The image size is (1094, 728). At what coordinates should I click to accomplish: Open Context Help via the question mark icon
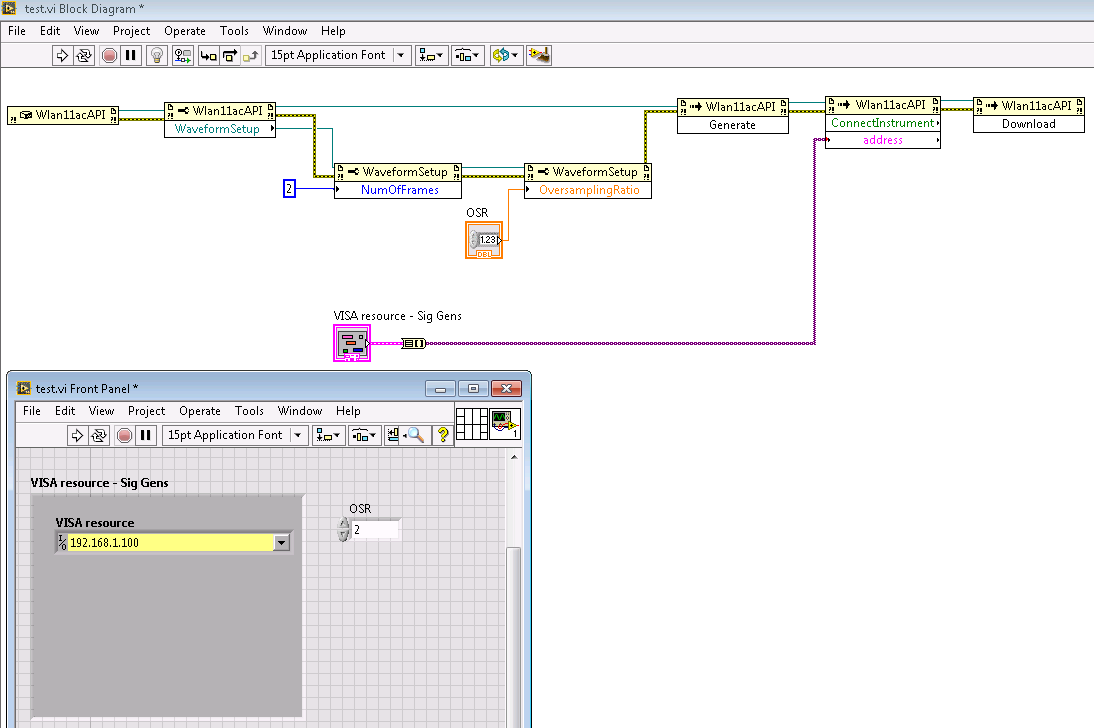[443, 435]
